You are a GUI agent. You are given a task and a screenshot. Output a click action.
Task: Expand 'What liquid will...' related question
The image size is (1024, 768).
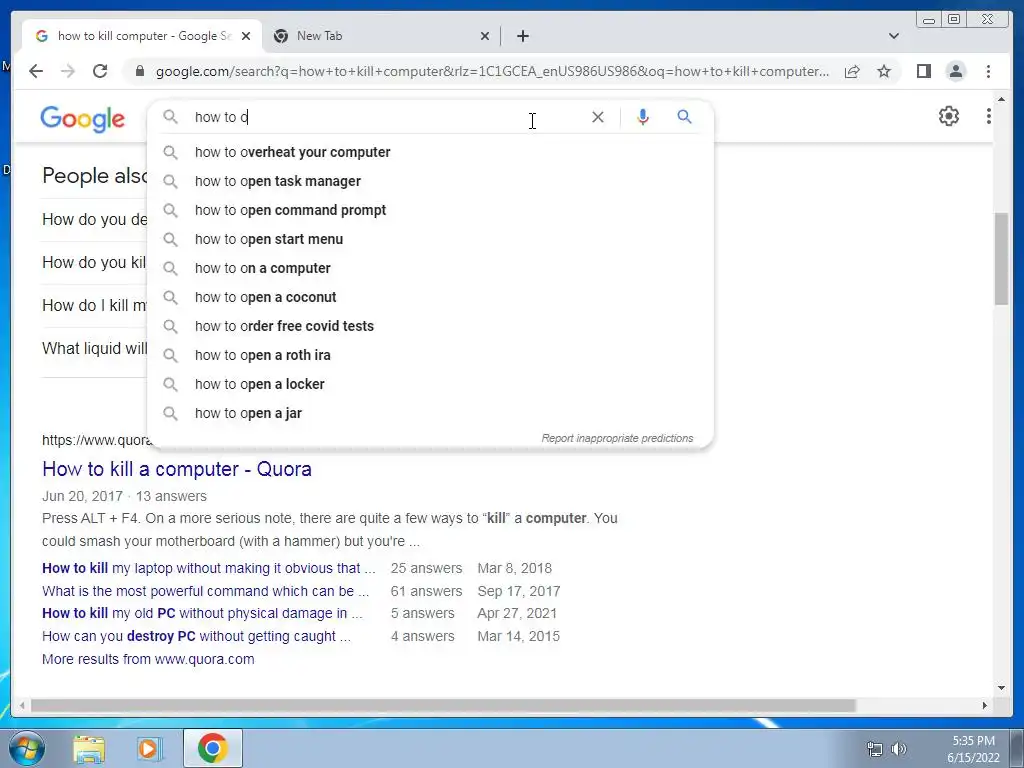[x=95, y=348]
